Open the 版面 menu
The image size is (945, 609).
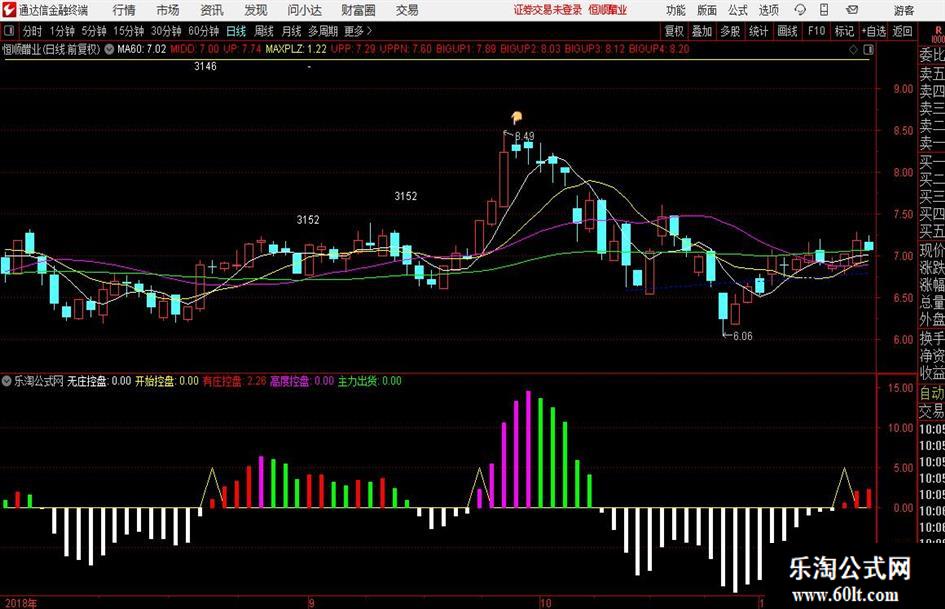(706, 10)
